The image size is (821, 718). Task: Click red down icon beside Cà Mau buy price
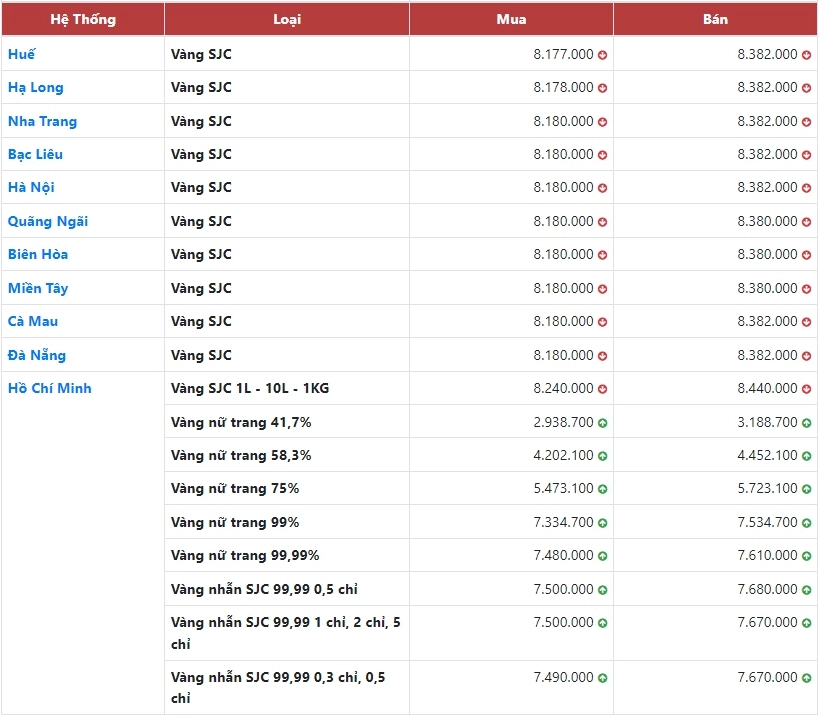[x=603, y=322]
